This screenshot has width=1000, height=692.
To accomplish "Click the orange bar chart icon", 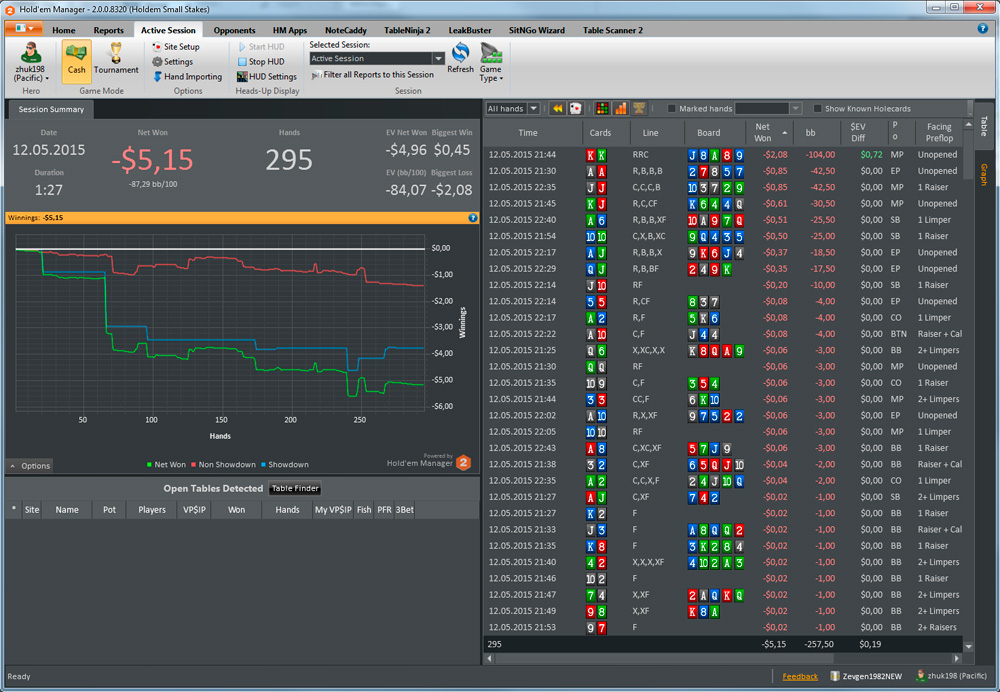I will pos(620,108).
